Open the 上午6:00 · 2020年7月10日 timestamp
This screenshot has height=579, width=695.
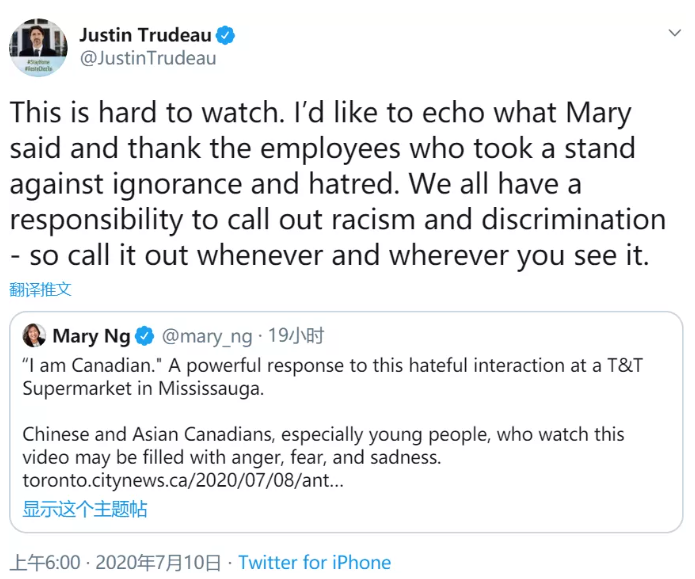point(115,563)
